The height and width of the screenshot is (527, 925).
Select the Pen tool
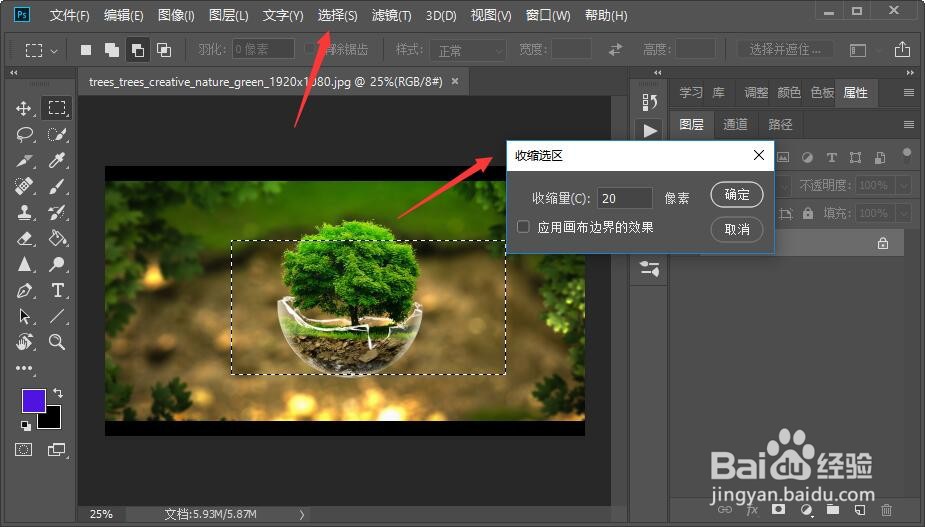pos(24,290)
